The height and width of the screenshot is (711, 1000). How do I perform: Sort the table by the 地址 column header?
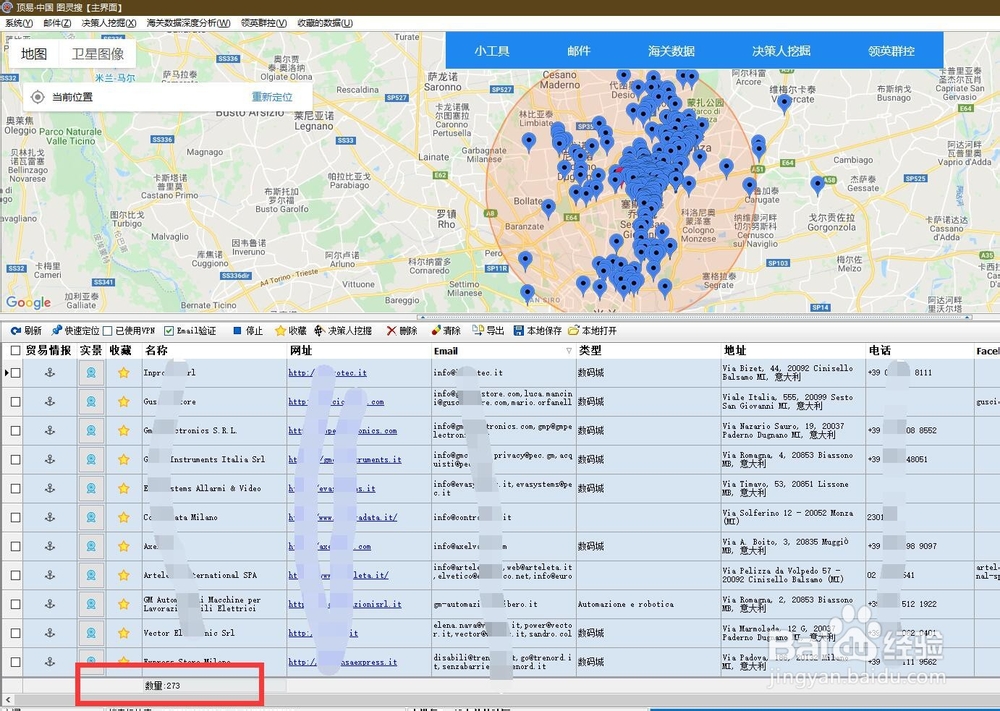coord(793,351)
